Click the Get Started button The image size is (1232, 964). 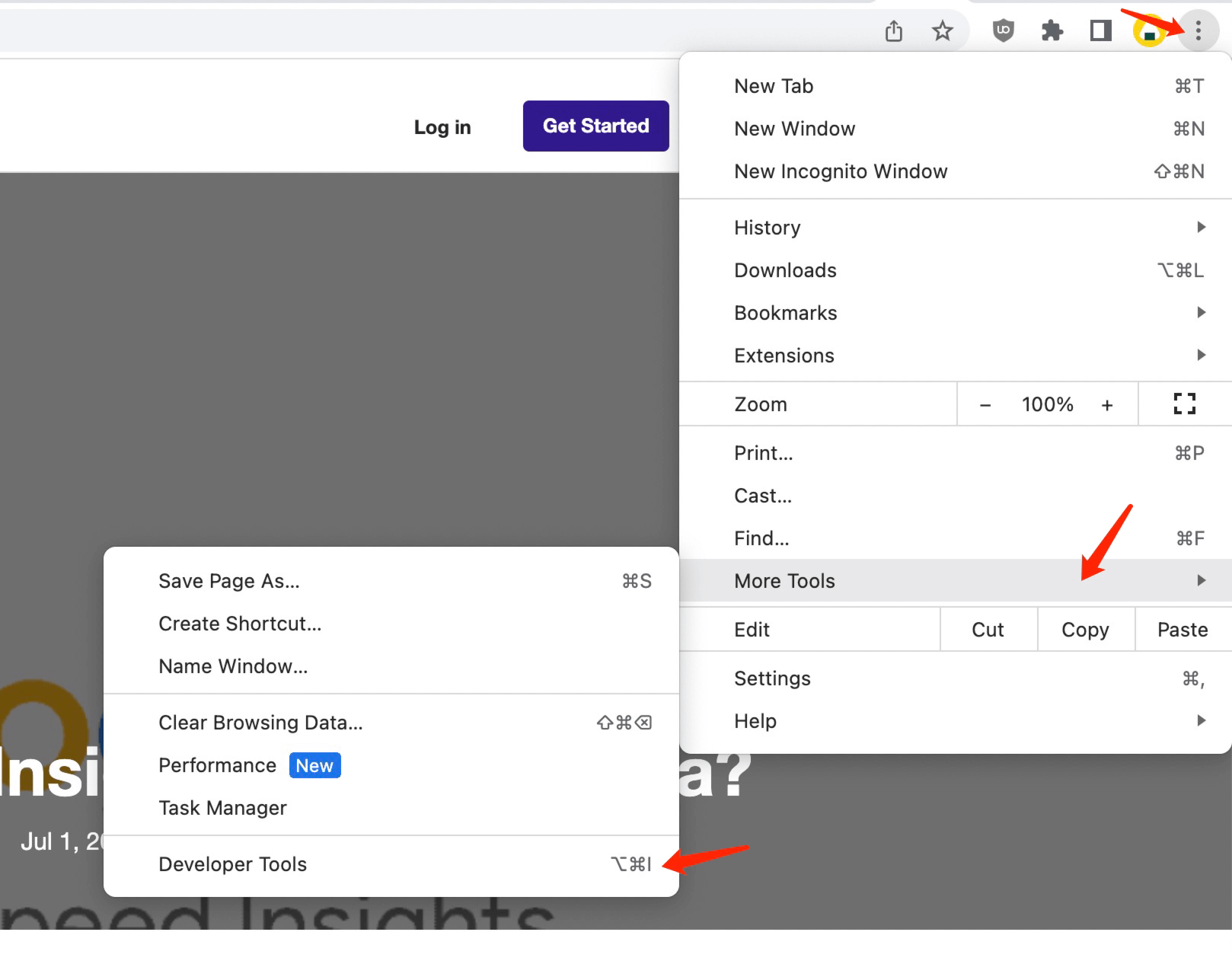pos(595,126)
